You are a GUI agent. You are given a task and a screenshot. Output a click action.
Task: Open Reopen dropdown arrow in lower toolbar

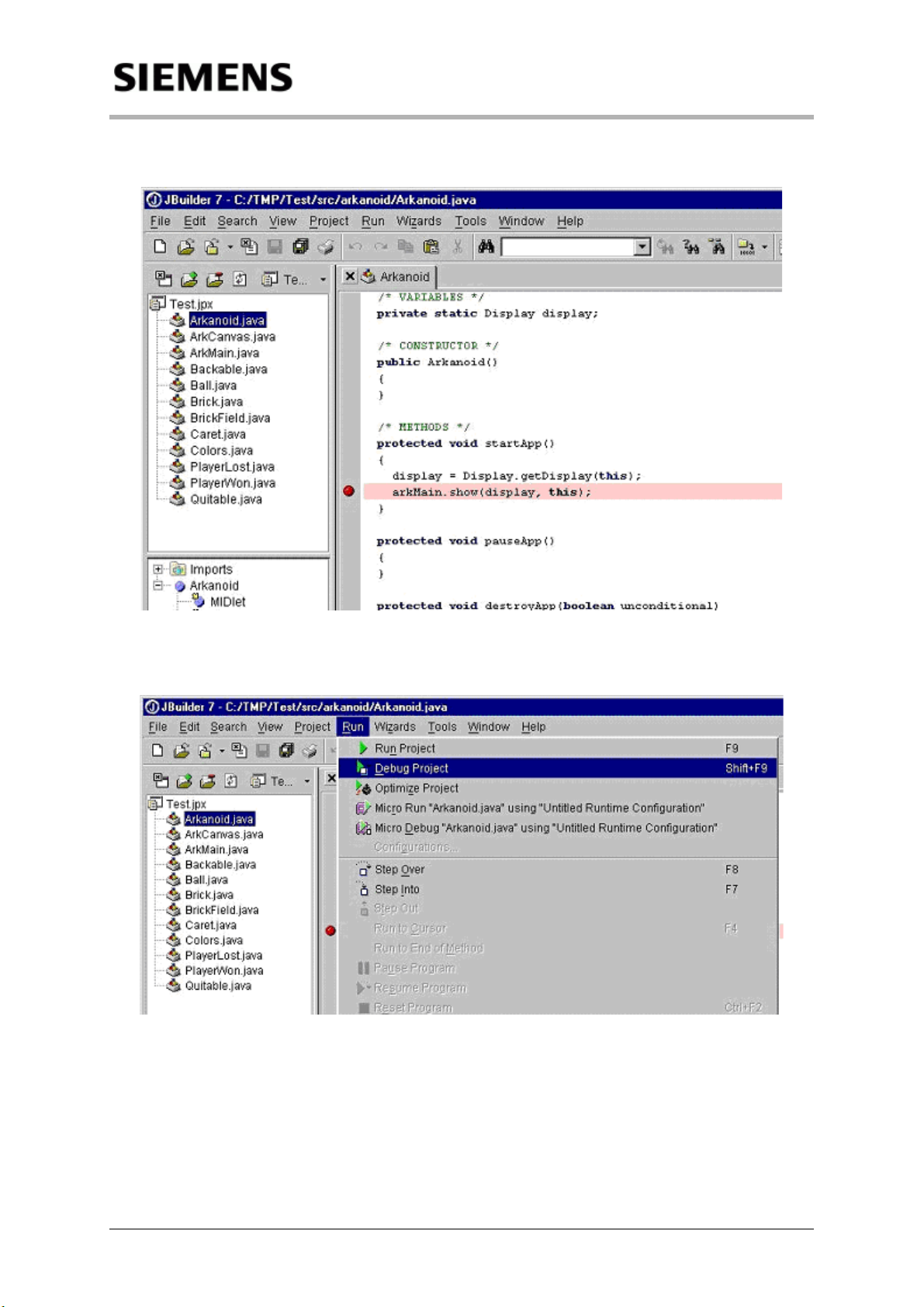click(222, 751)
